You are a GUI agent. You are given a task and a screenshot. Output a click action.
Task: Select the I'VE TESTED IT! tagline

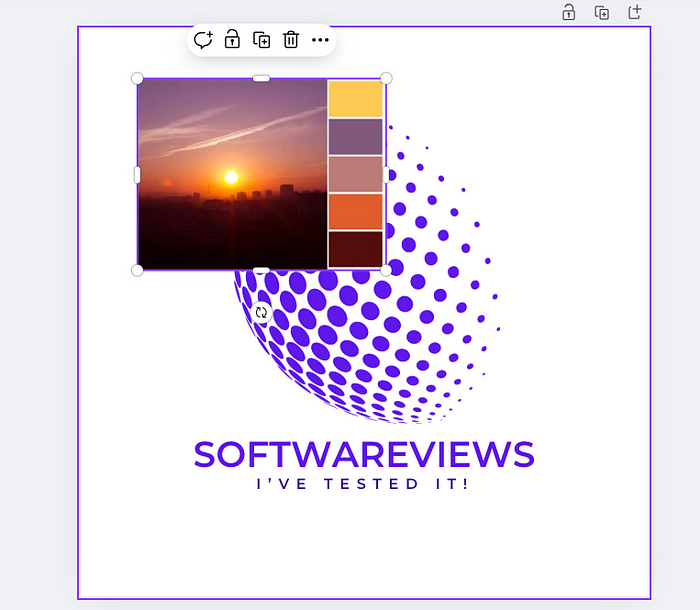(x=362, y=484)
